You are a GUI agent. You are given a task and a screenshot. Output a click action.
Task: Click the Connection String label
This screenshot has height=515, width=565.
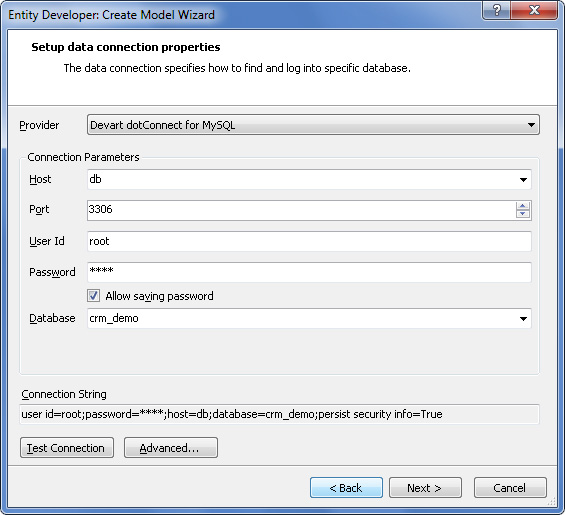[64, 394]
